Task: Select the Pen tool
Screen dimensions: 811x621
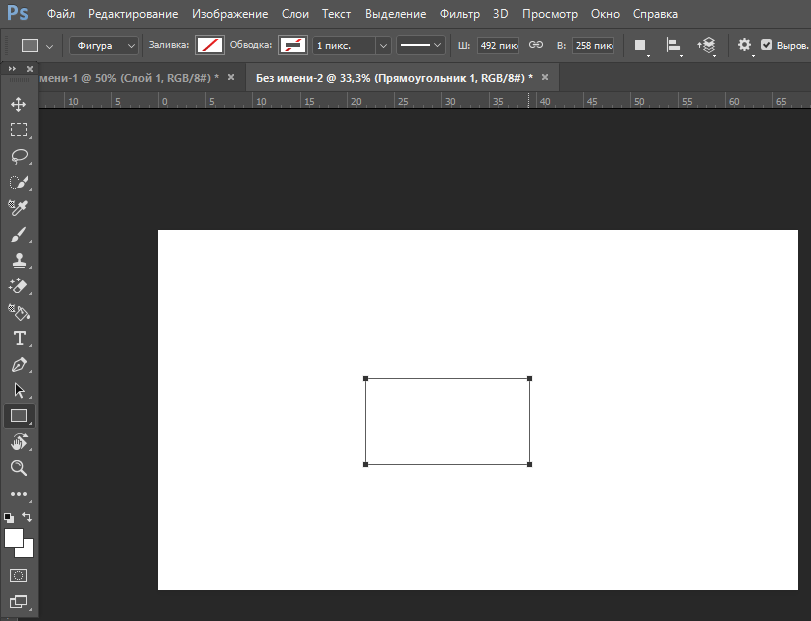Action: pyautogui.click(x=18, y=365)
